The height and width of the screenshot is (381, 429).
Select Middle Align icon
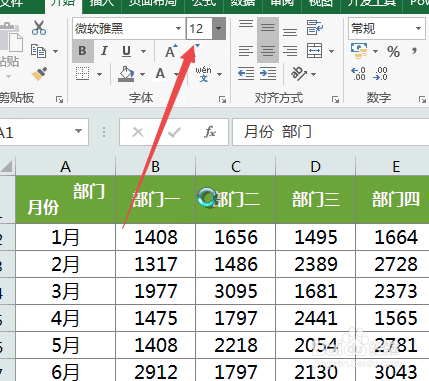pos(268,28)
